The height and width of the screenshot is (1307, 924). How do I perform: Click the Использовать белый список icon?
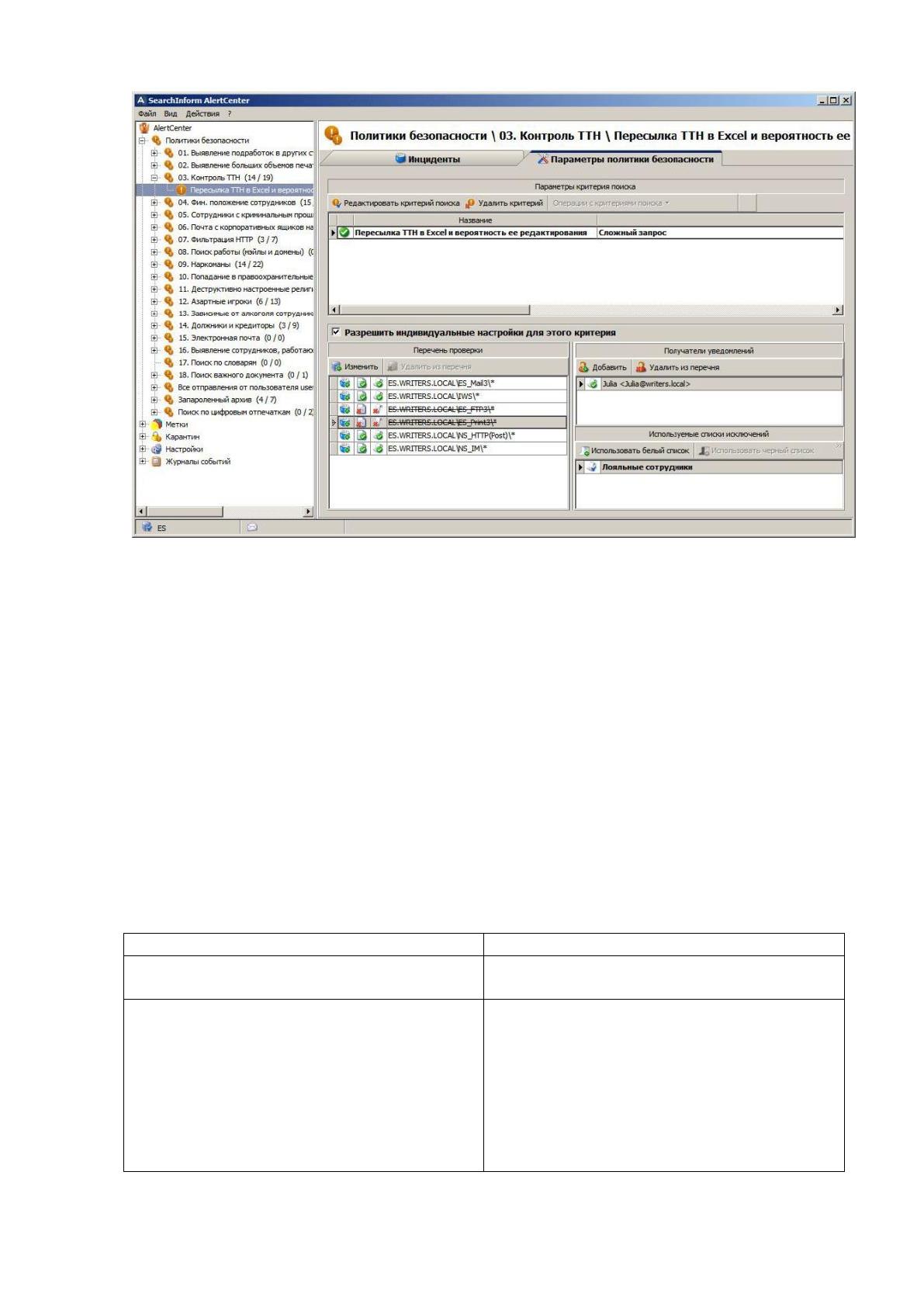tap(585, 451)
